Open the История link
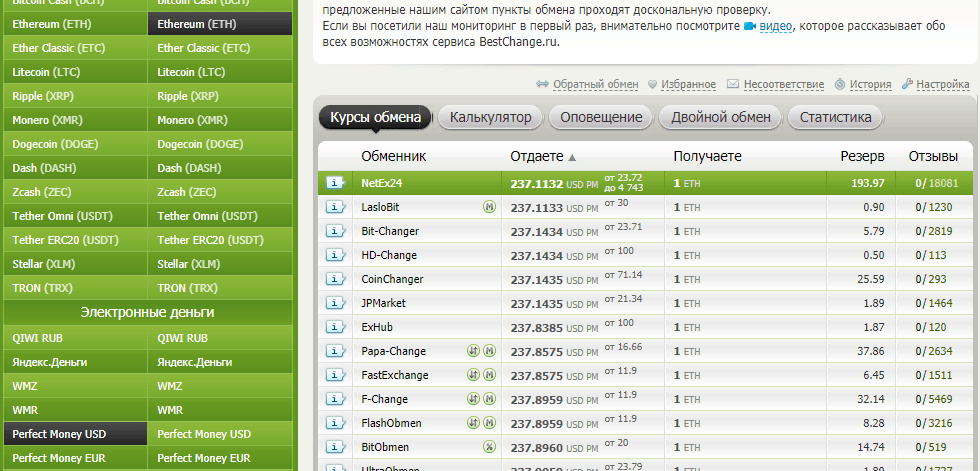Image resolution: width=980 pixels, height=471 pixels. (869, 85)
